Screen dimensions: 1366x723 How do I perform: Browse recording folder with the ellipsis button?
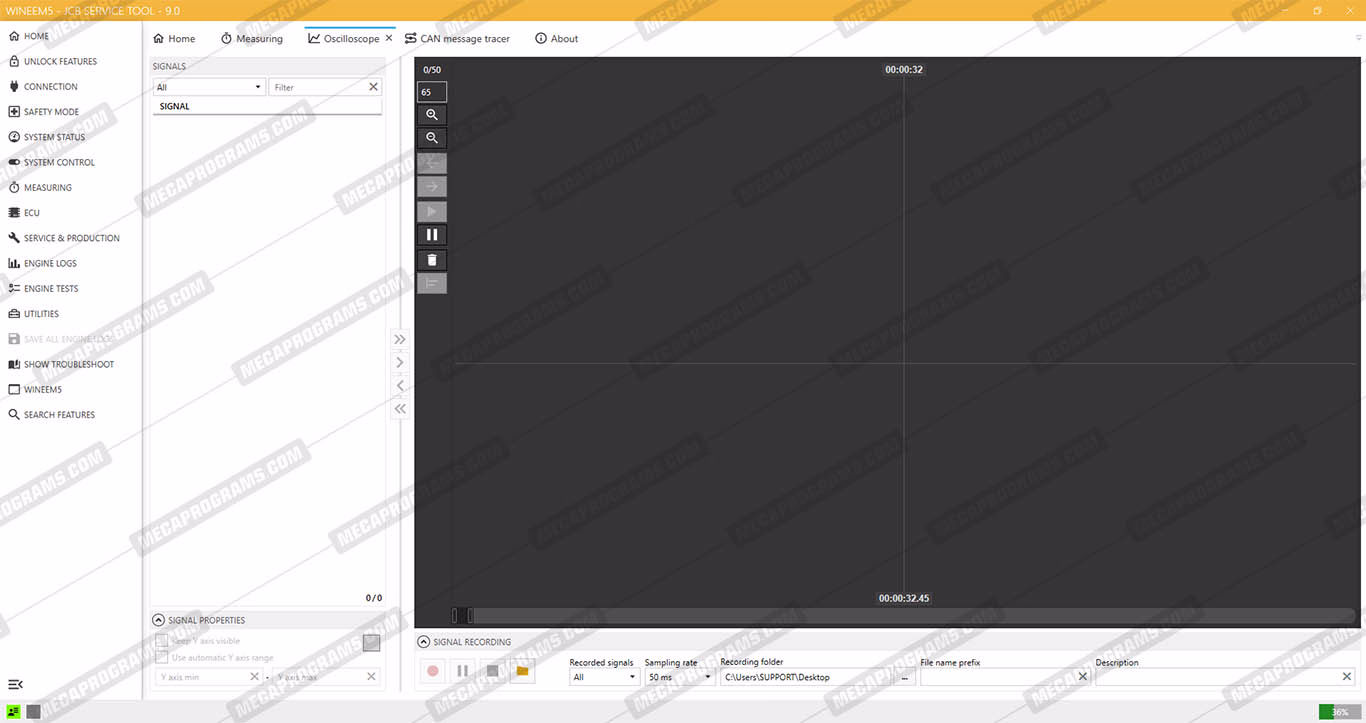tap(903, 677)
